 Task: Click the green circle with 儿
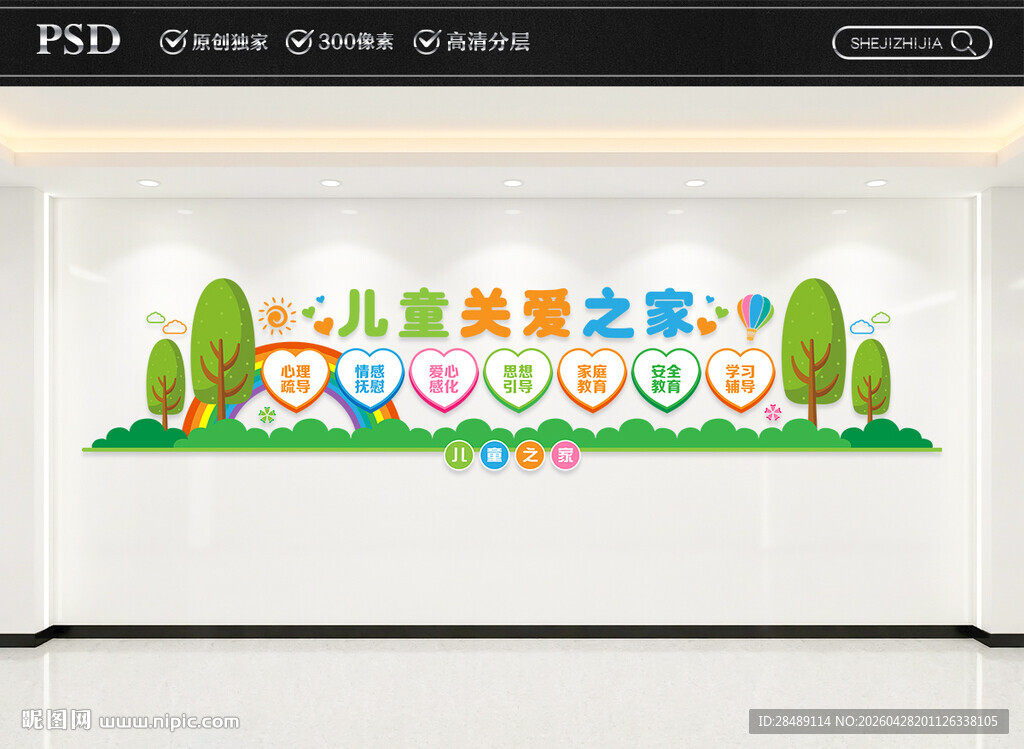(x=459, y=455)
